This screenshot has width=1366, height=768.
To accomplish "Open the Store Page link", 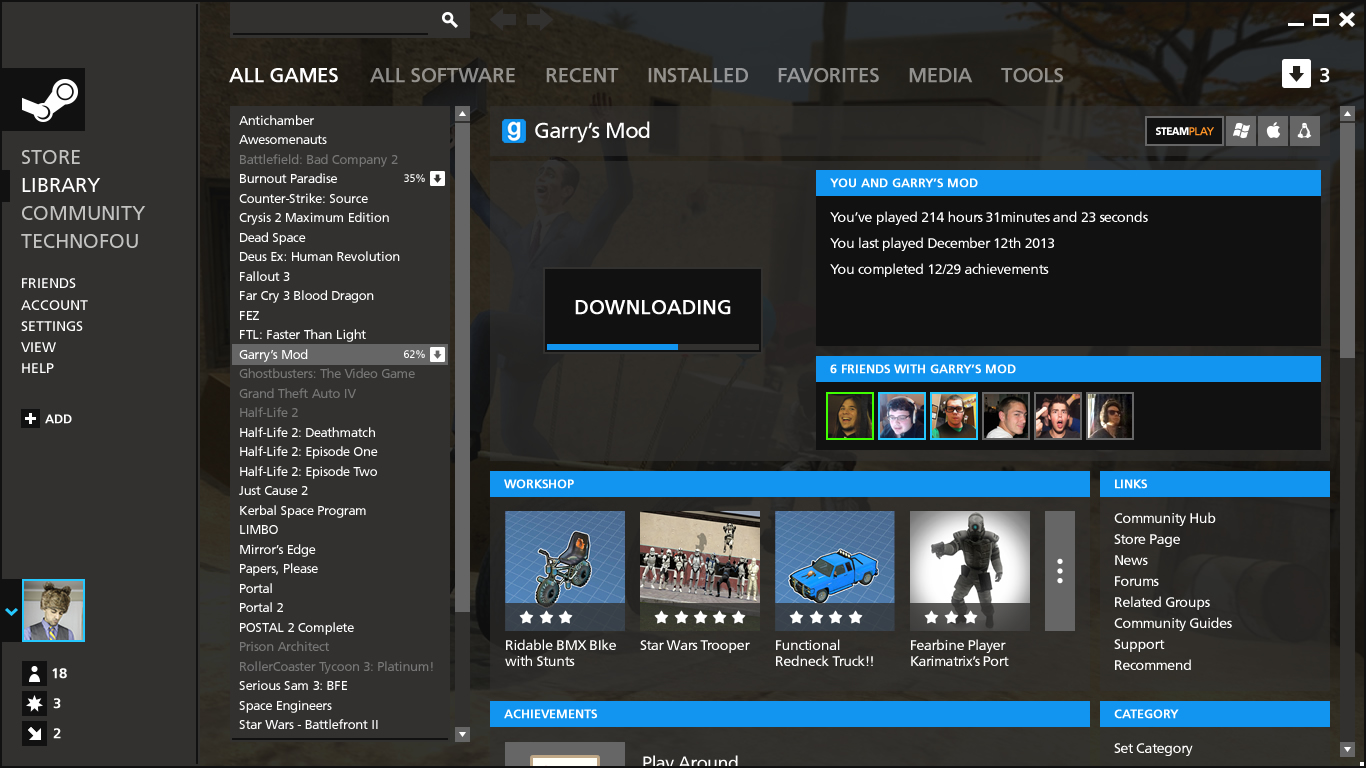I will point(1147,539).
